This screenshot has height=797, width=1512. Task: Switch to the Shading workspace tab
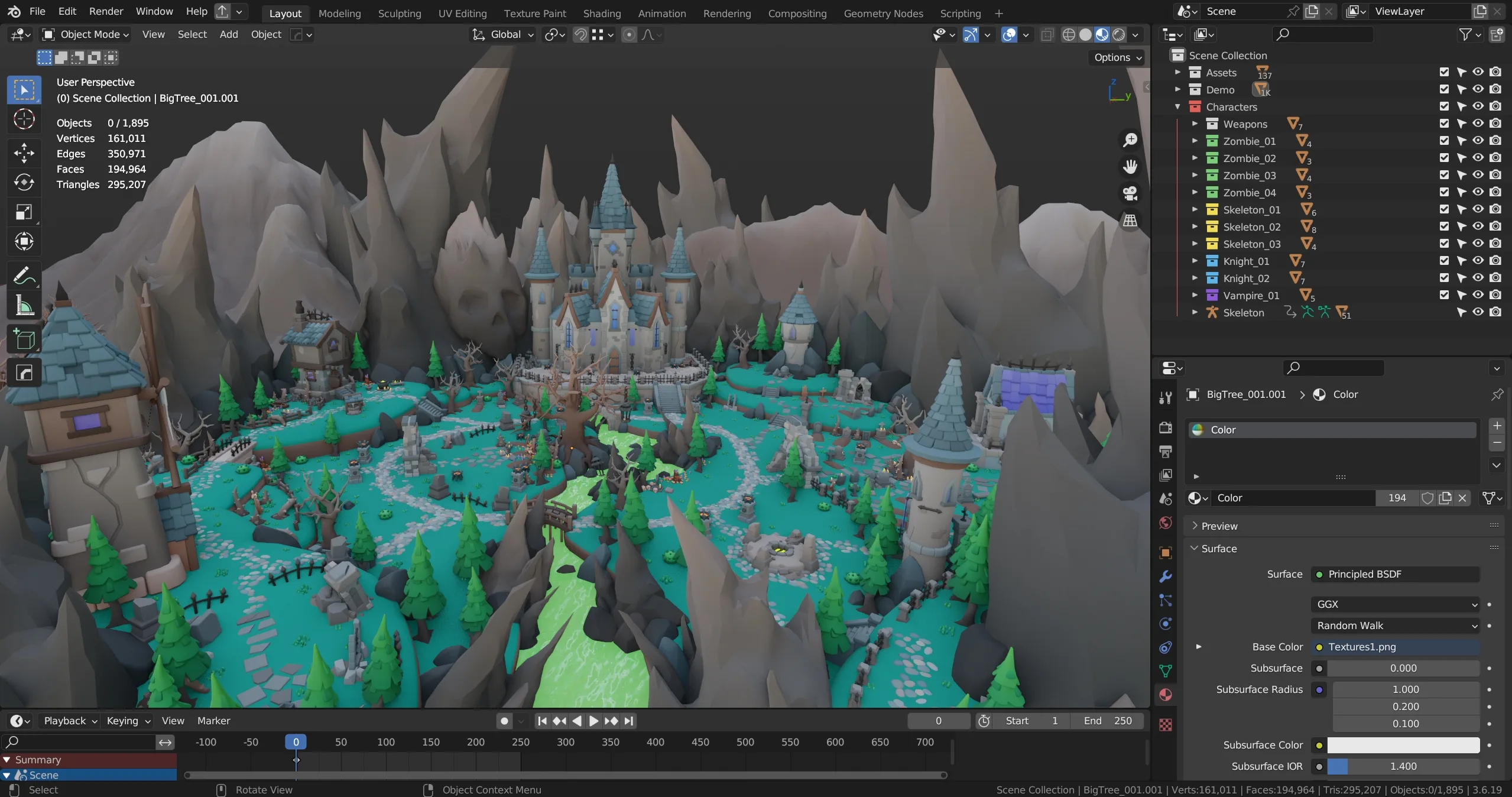[x=602, y=13]
